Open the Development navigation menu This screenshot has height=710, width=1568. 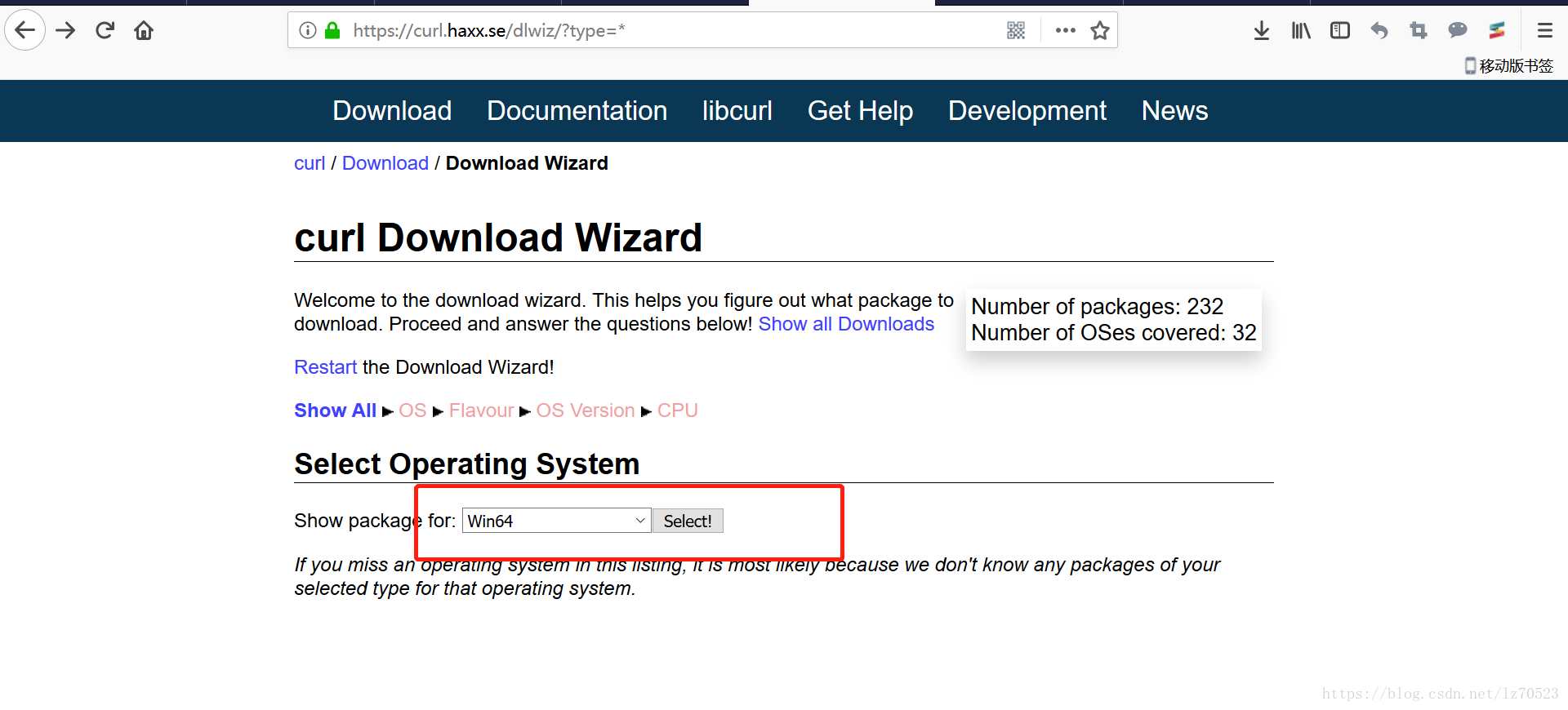(1027, 111)
